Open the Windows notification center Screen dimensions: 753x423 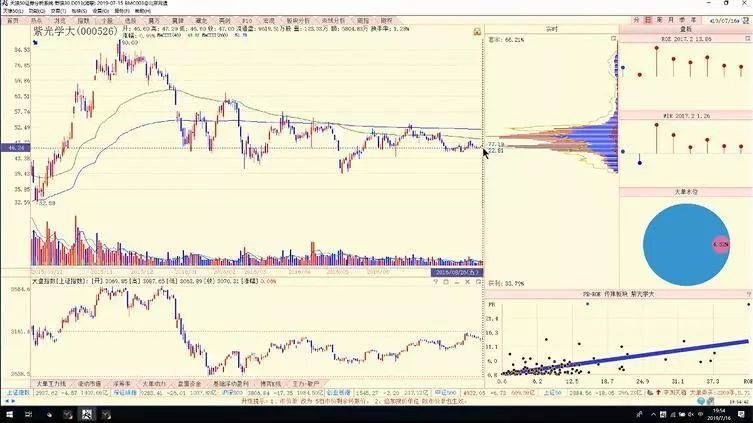click(741, 414)
